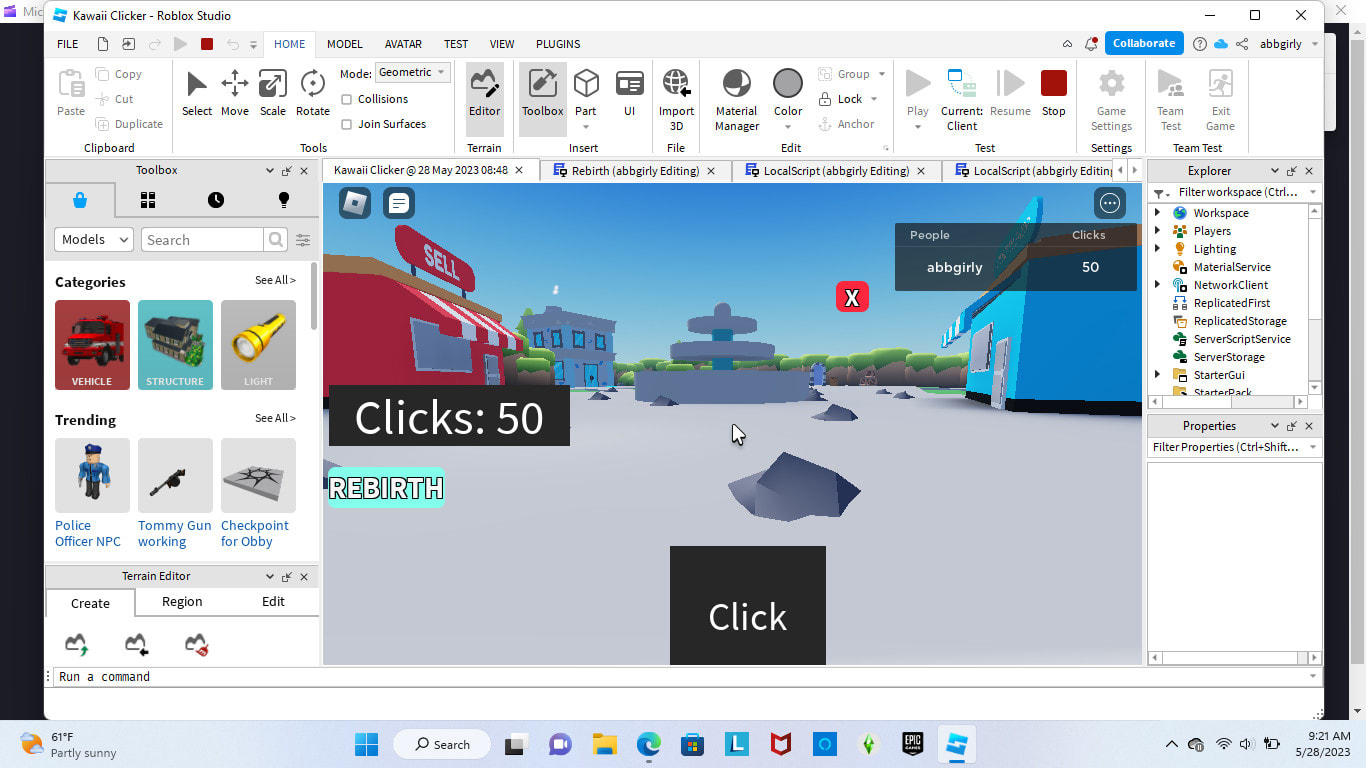Expand the Lighting tree node

point(1158,249)
